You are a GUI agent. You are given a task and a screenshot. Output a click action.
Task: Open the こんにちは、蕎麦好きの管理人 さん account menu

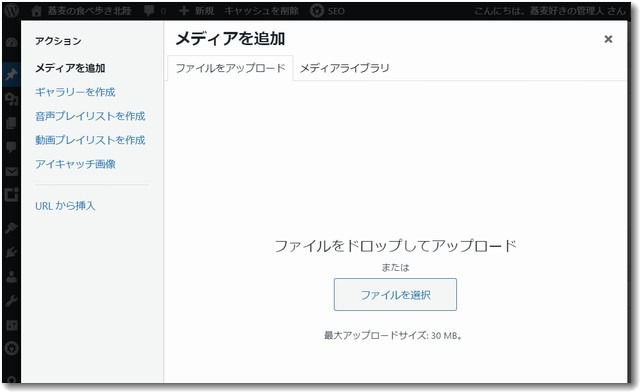pos(549,11)
